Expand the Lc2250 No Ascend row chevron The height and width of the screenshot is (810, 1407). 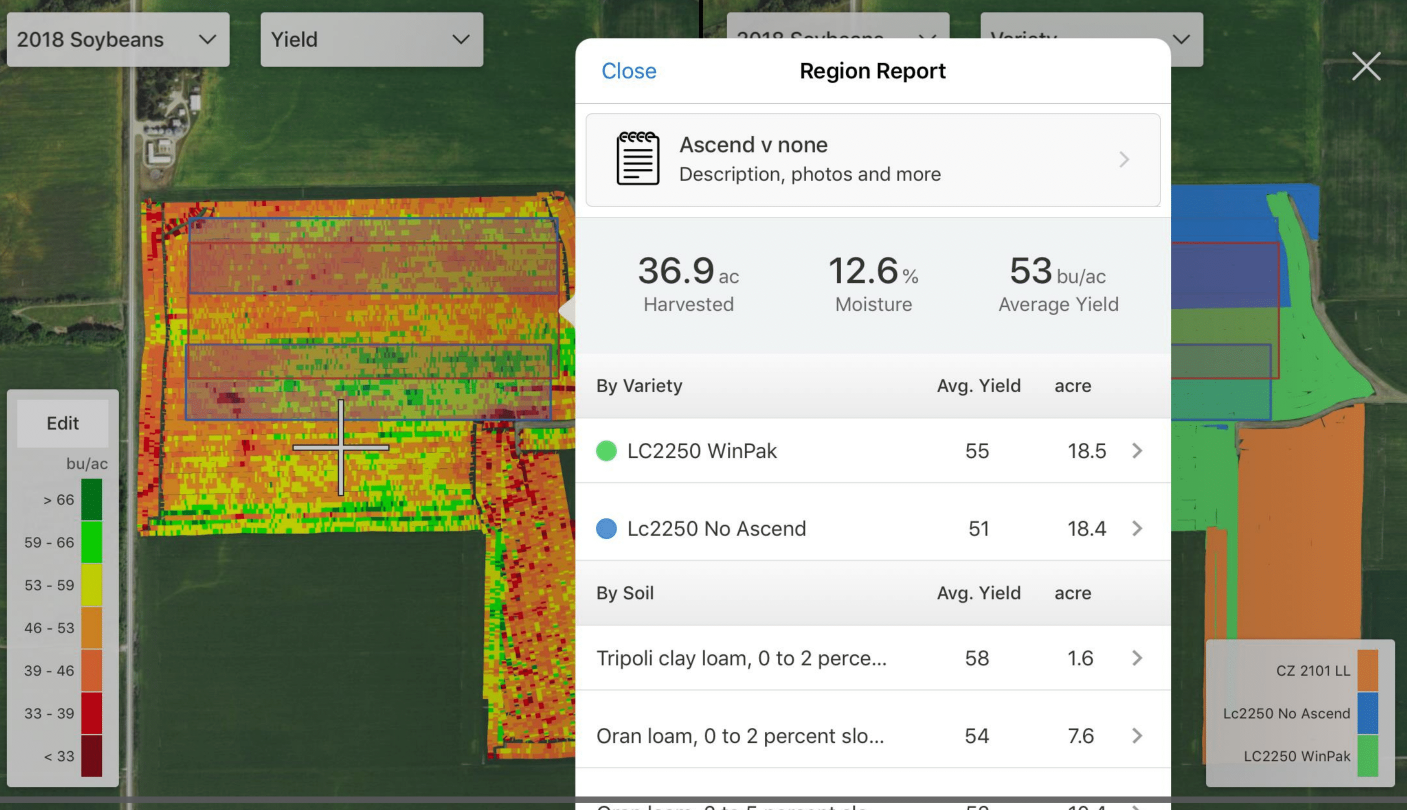tap(1137, 529)
